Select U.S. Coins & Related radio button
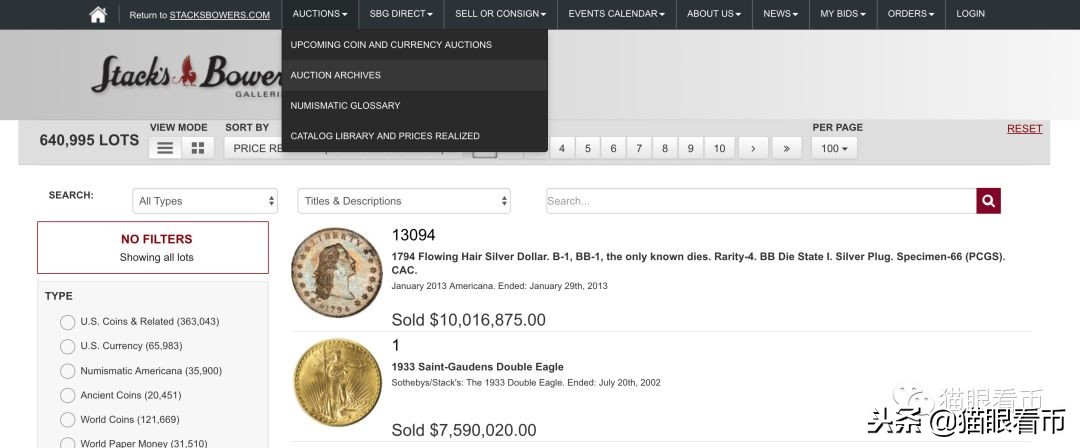 click(x=68, y=322)
